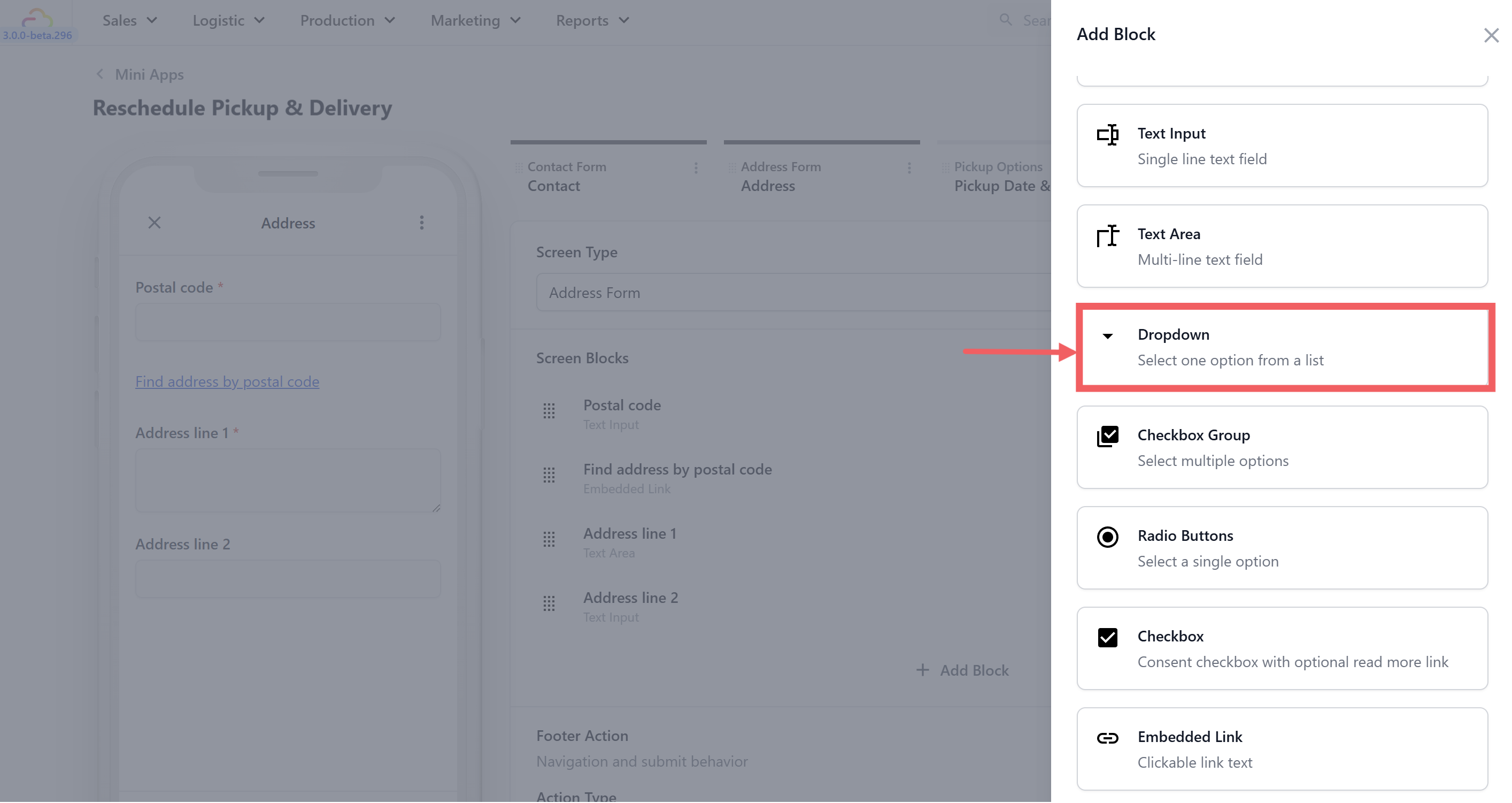Viewport: 1512px width, 803px height.
Task: Click drag handle beside Postal code block
Action: click(548, 411)
